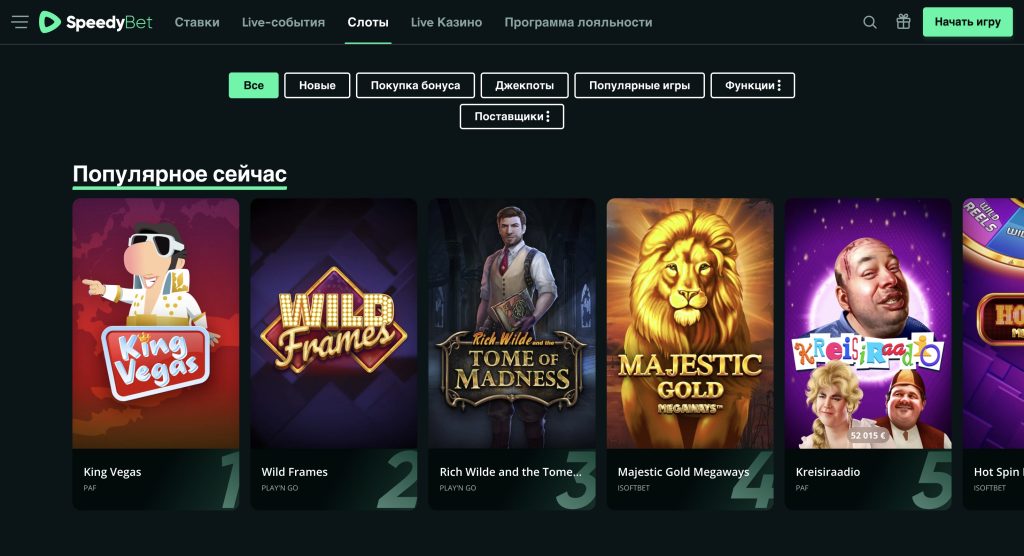
Task: Open the Majestic Gold Megaways title link
Action: (683, 472)
